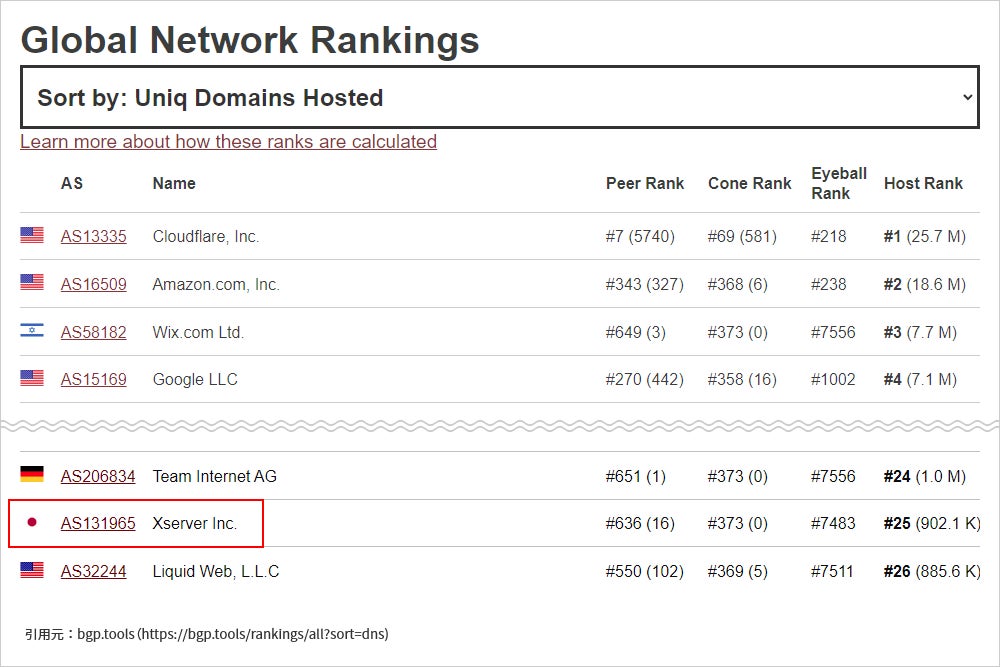Select the Liquid Web, L.L.C name cell

tap(216, 571)
